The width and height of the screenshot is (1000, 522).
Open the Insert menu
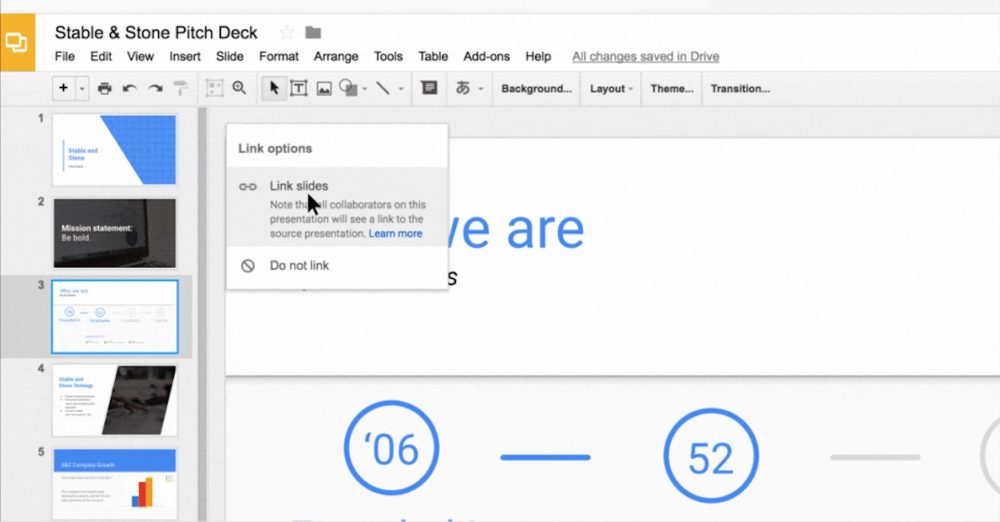(x=185, y=57)
